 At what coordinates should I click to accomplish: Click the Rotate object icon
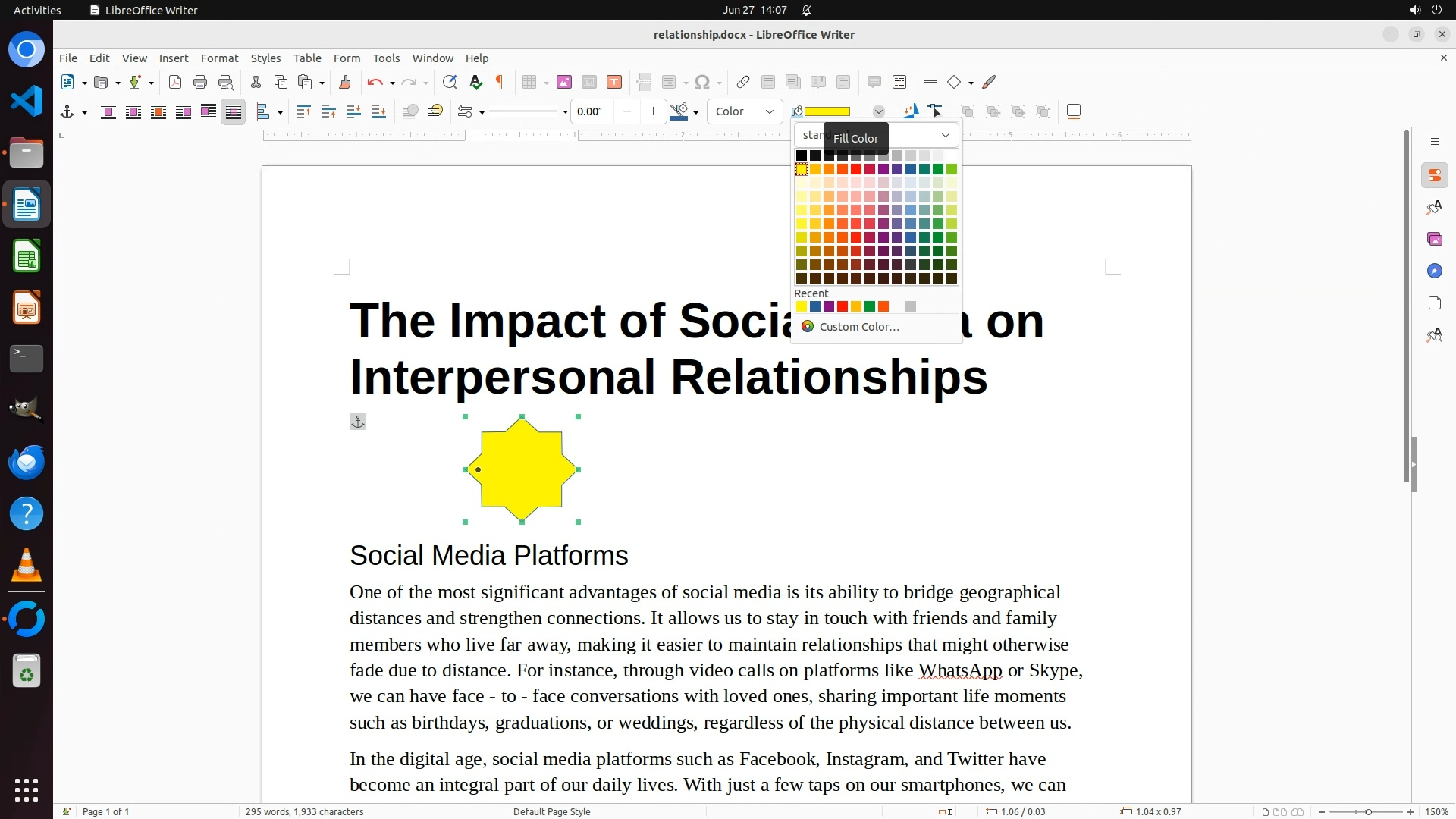pyautogui.click(x=910, y=111)
